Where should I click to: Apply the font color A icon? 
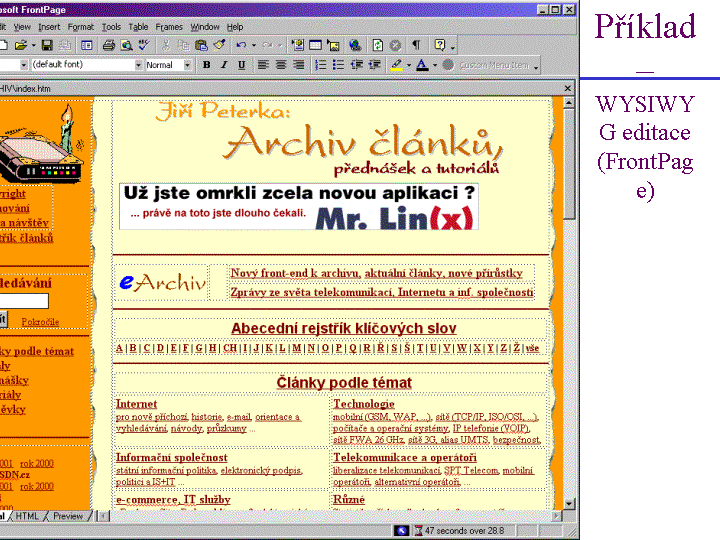pos(422,65)
